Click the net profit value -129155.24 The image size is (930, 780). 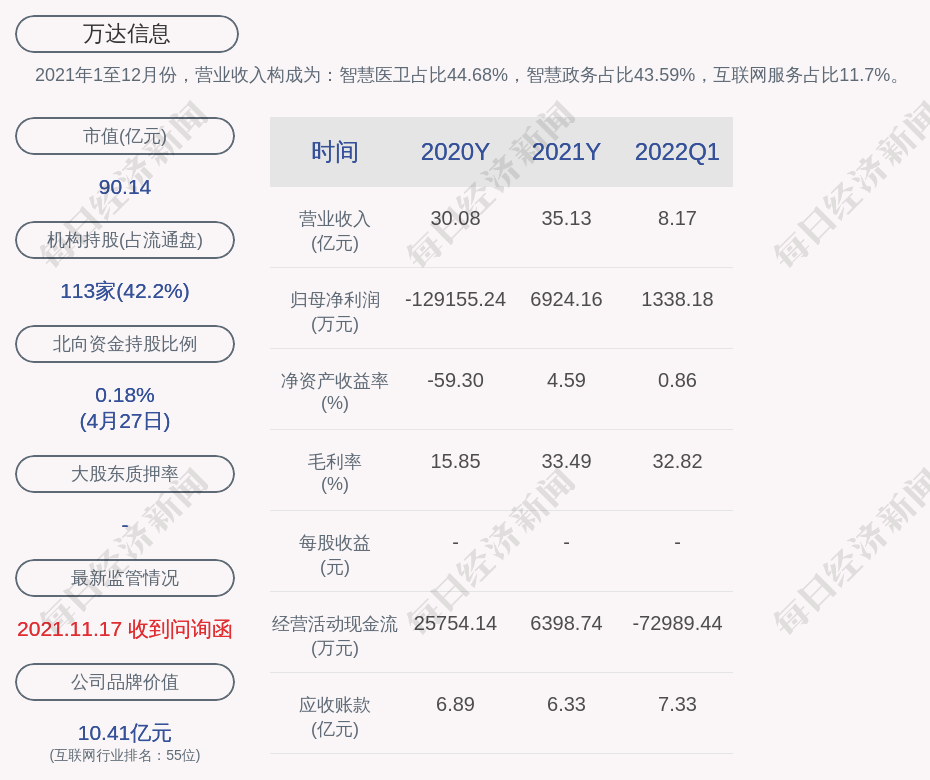pyautogui.click(x=455, y=300)
